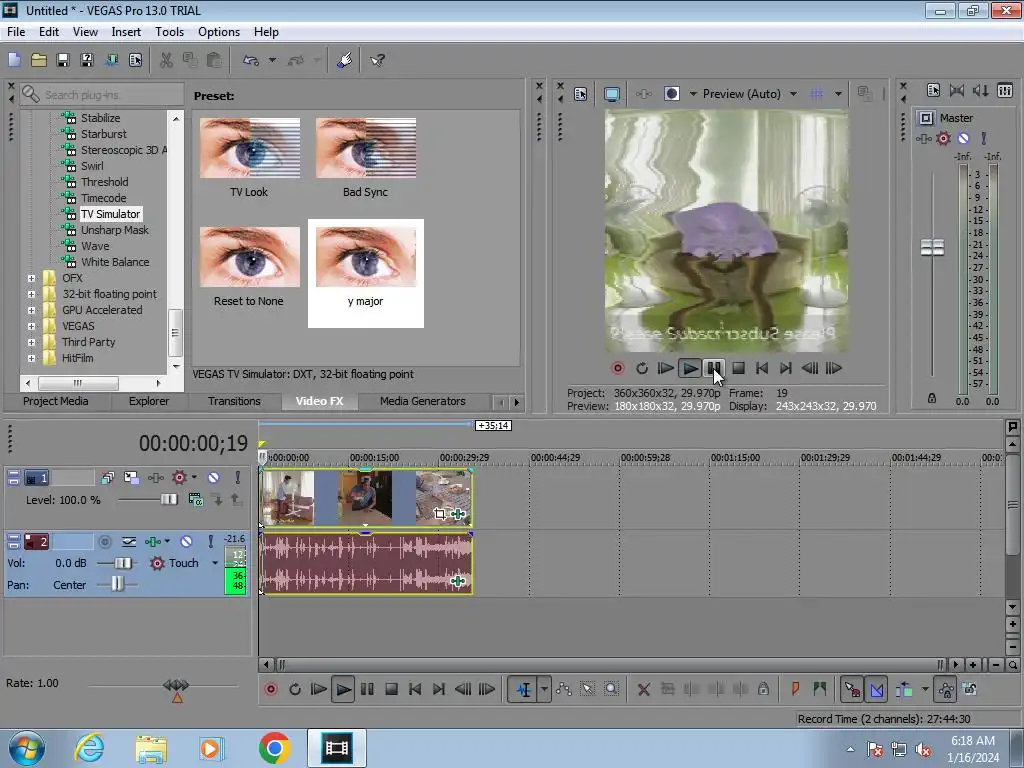Open Project Video Properties icon in the preview
The width and height of the screenshot is (1024, 768).
pyautogui.click(x=580, y=94)
